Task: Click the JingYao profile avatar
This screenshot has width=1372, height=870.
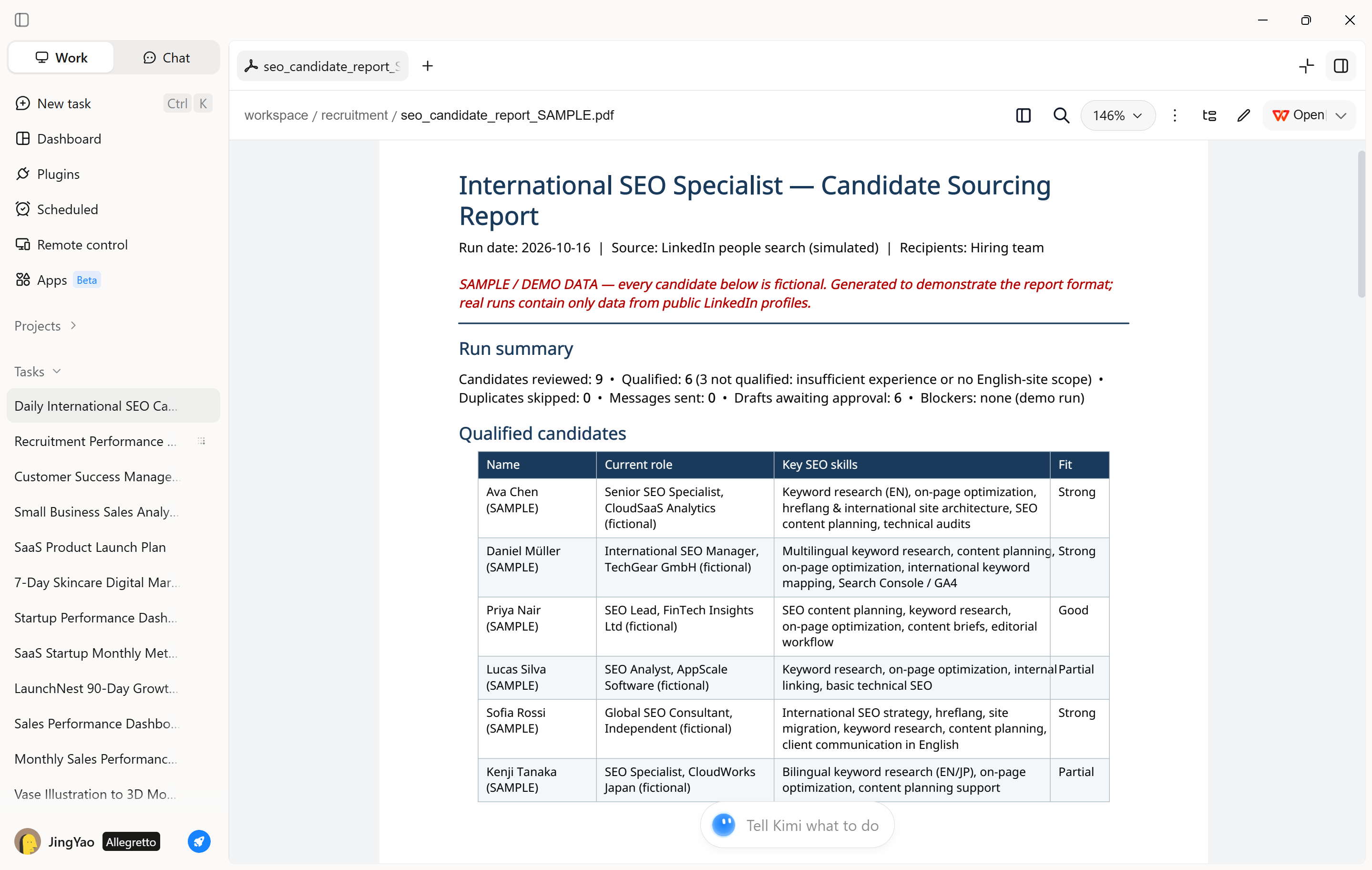Action: tap(27, 841)
